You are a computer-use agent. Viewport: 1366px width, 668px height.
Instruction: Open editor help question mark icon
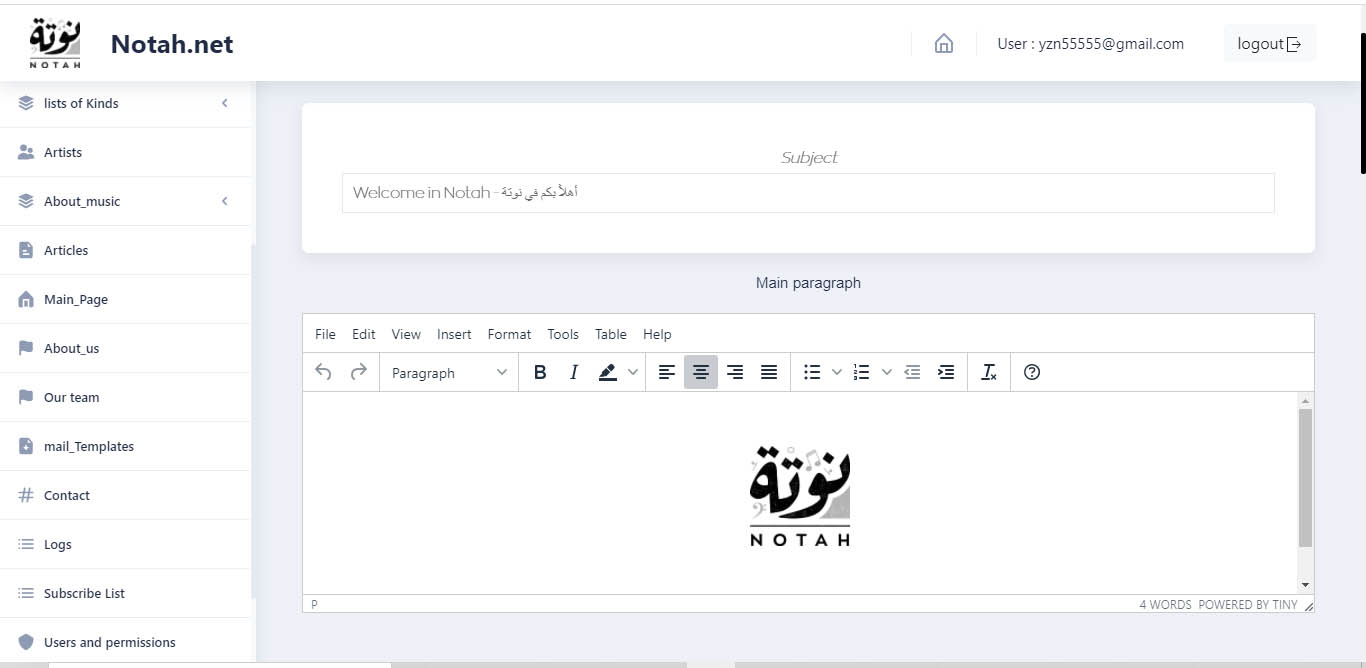(x=1033, y=372)
